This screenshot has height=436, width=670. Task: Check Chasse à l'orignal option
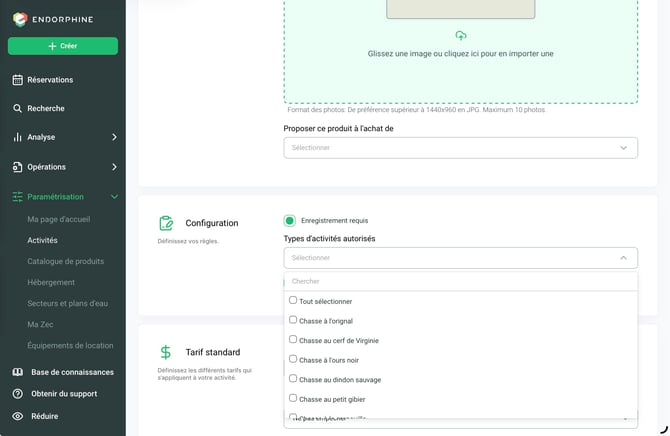[293, 320]
